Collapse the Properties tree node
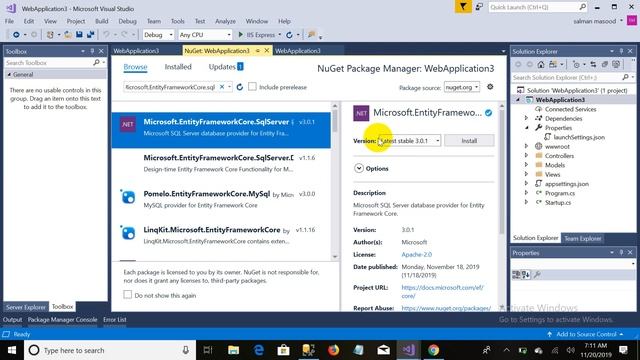Viewport: 640px width, 360px height. pos(526,128)
